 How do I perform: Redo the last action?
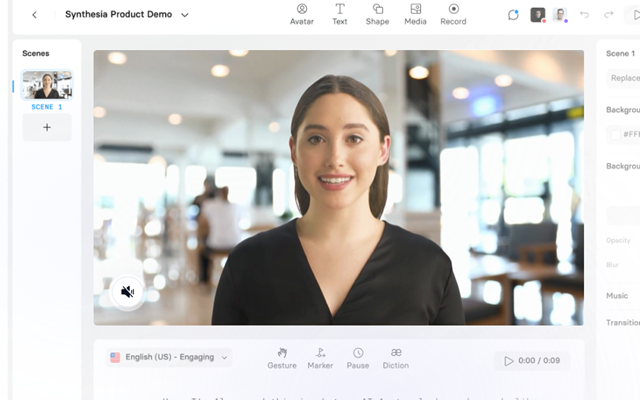[x=609, y=15]
